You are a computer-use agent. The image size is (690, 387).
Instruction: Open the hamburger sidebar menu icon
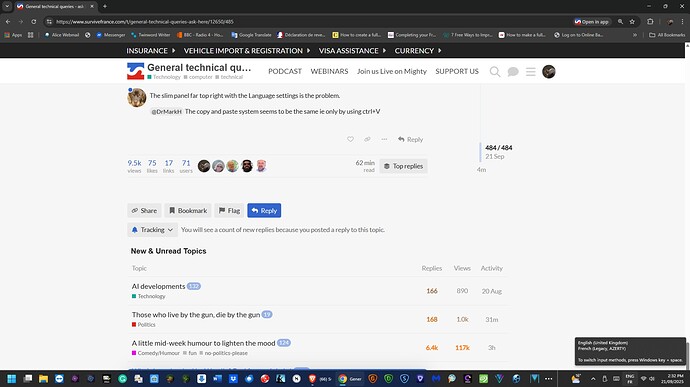pyautogui.click(x=531, y=72)
